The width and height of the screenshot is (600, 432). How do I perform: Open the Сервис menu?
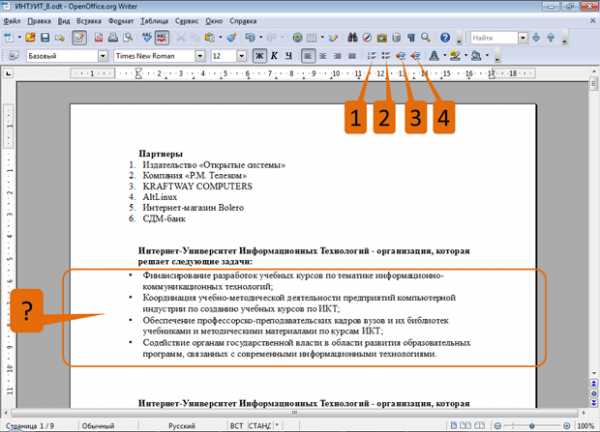[x=187, y=21]
